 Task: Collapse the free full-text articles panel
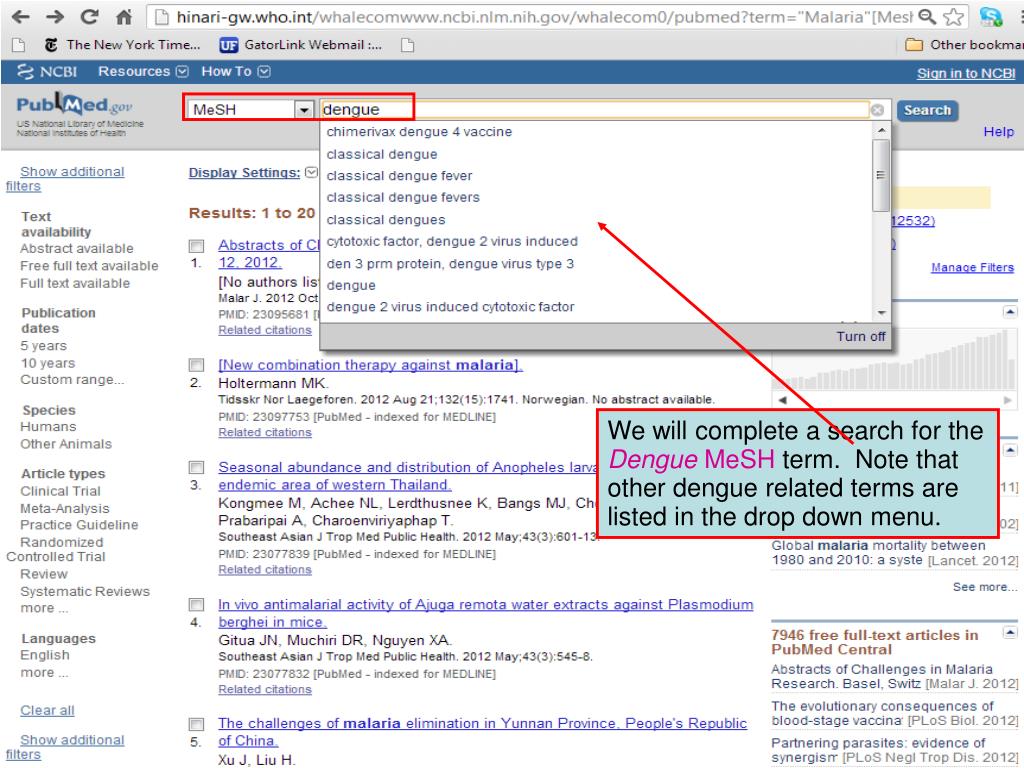(x=1010, y=632)
